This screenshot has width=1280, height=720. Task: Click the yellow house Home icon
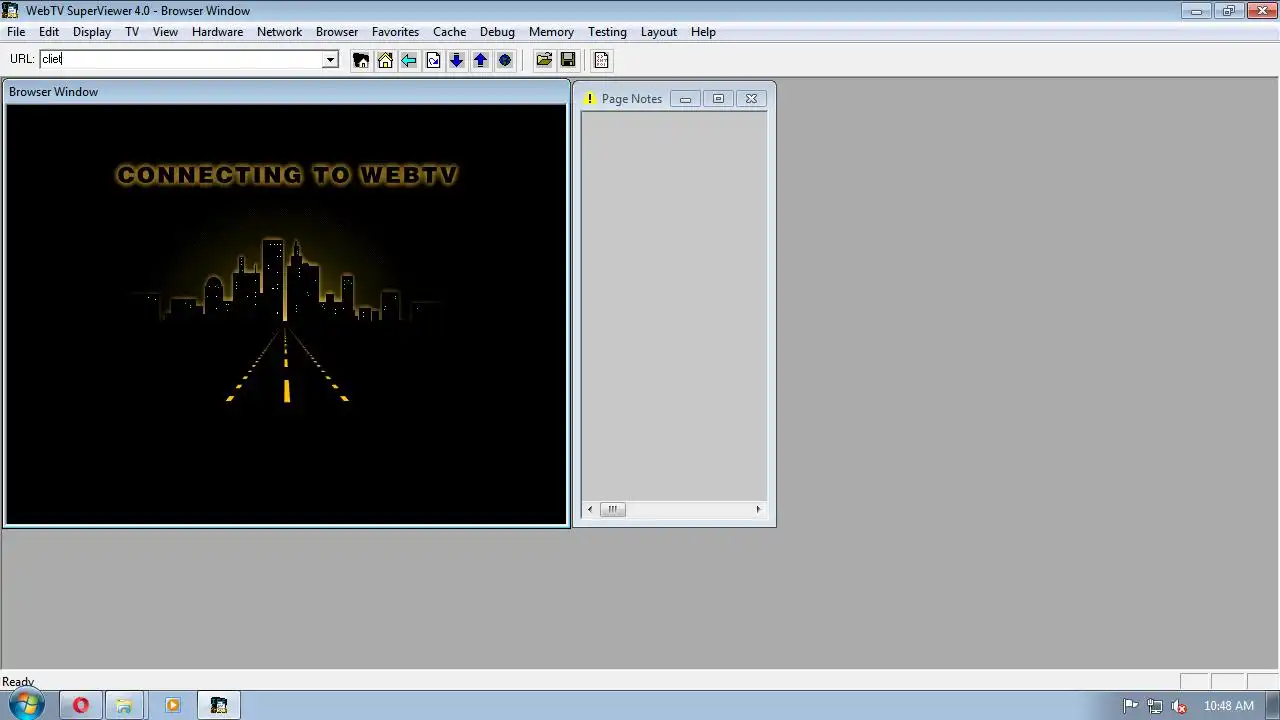385,60
